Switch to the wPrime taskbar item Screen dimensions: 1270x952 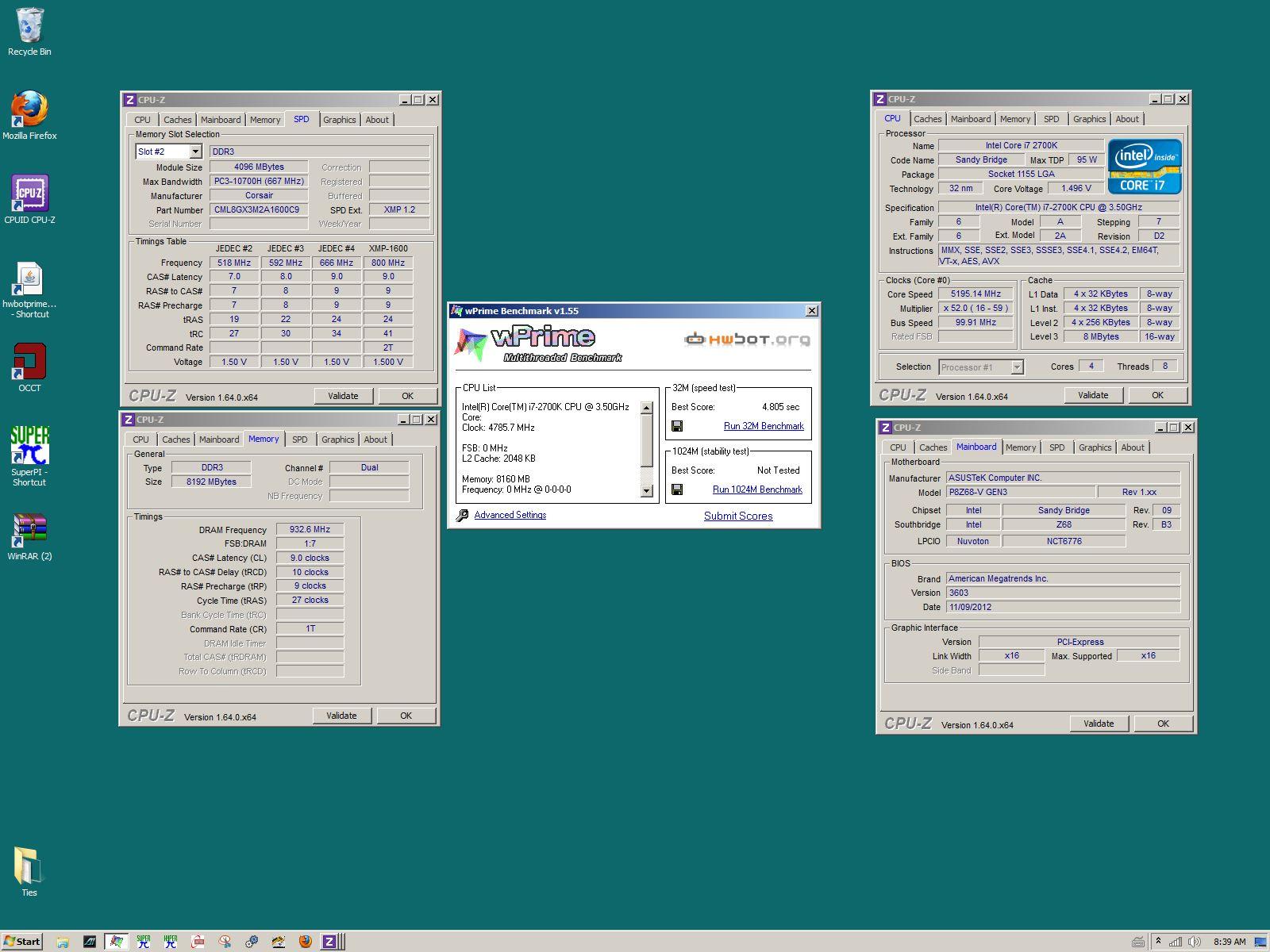click(x=116, y=942)
